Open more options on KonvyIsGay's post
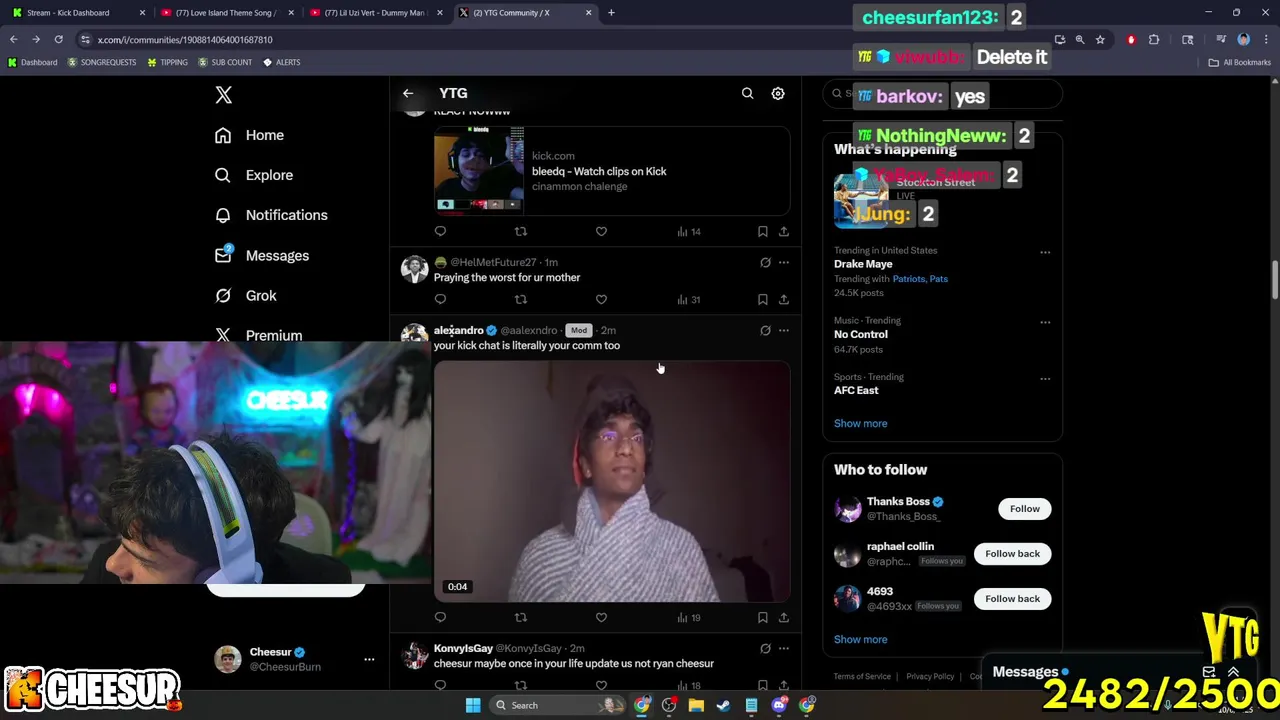The height and width of the screenshot is (720, 1280). [x=784, y=649]
